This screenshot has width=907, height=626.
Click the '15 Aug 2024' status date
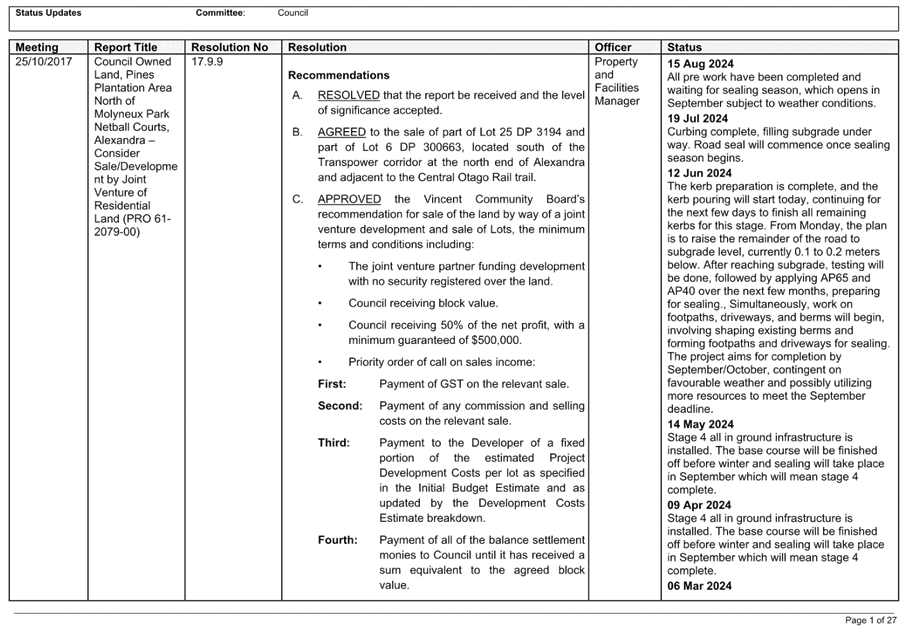point(700,64)
